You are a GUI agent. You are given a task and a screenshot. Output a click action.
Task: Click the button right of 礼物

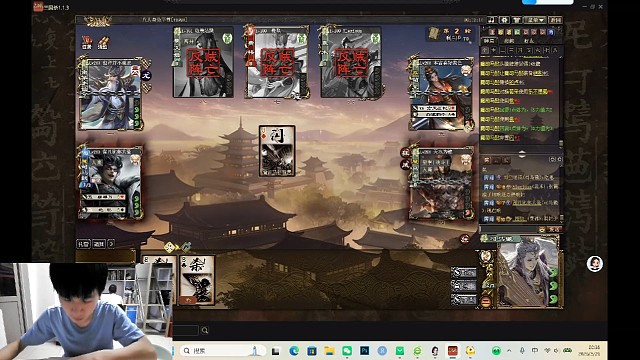coord(99,244)
